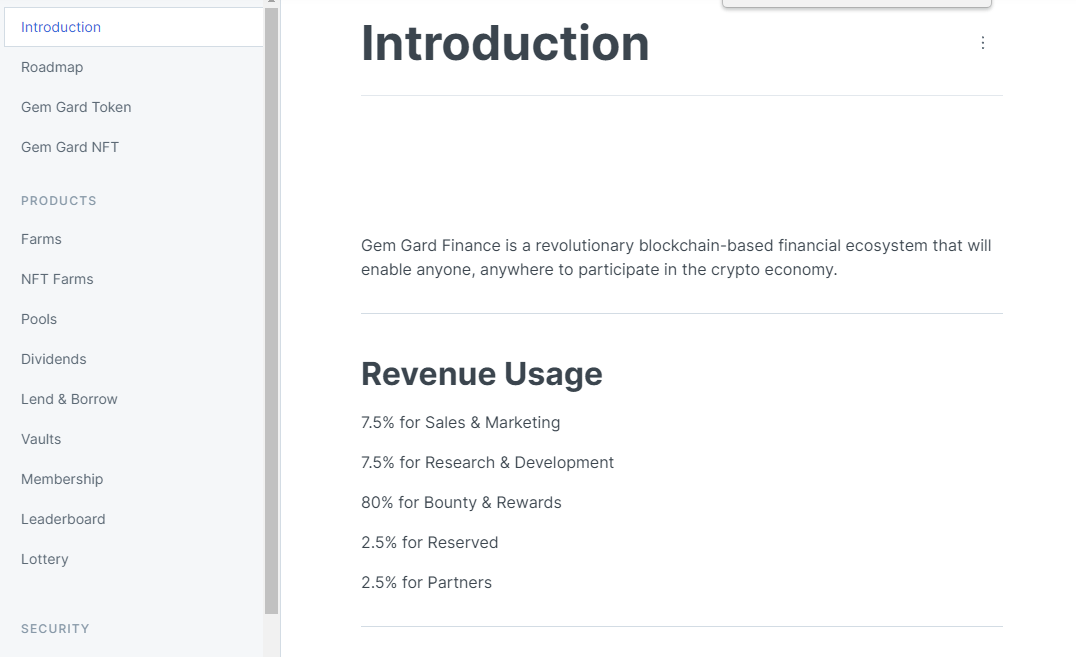Click the SECURITY section header
This screenshot has height=657, width=1076.
(x=55, y=628)
